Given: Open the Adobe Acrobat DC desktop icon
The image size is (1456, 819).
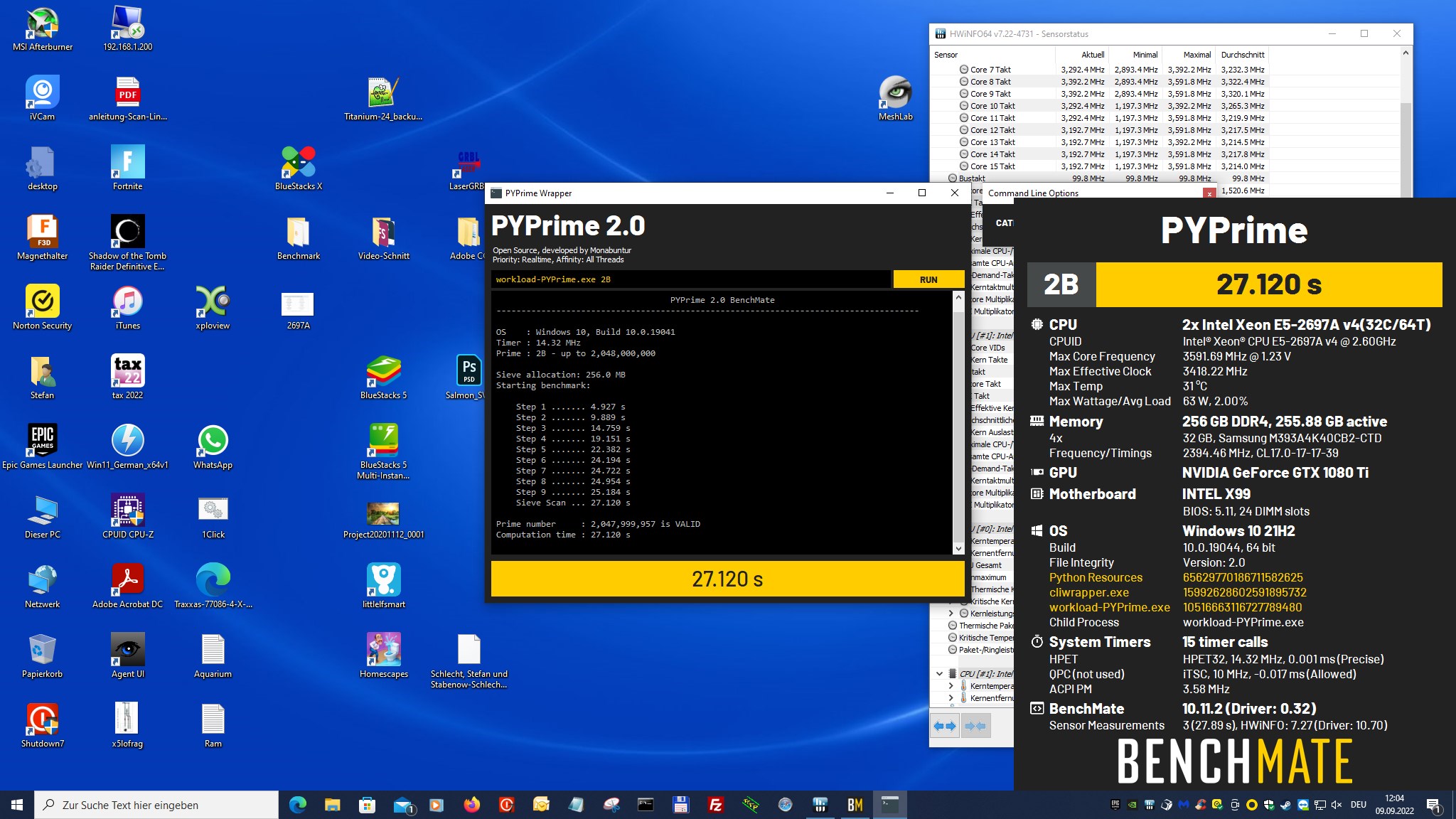Looking at the screenshot, I should tap(128, 586).
